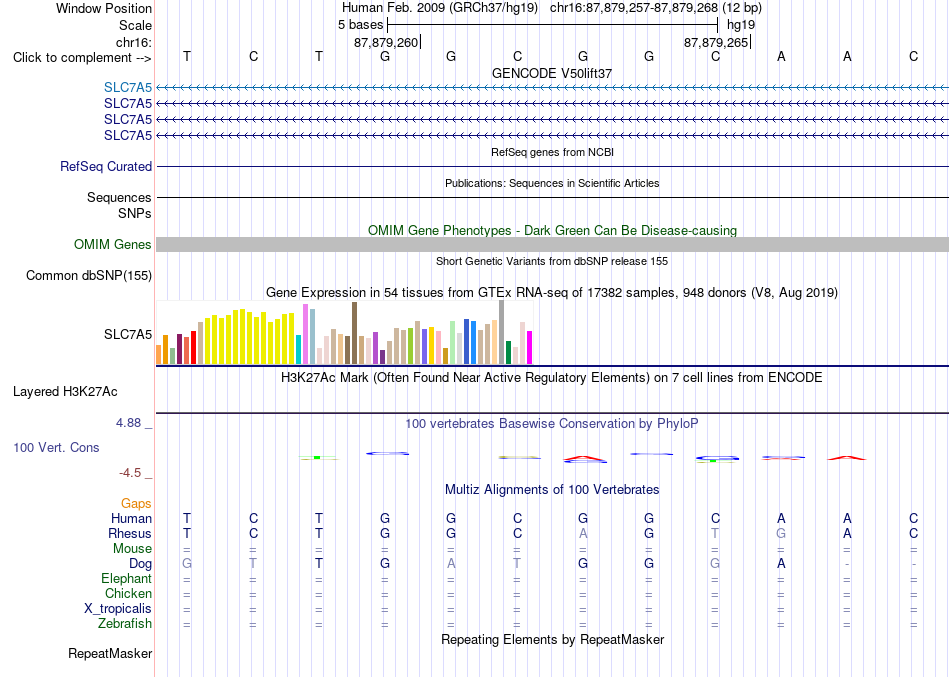This screenshot has width=950, height=677.
Task: Open the 'Short Genetic Variants from dbSNP' title
Action: click(552, 261)
